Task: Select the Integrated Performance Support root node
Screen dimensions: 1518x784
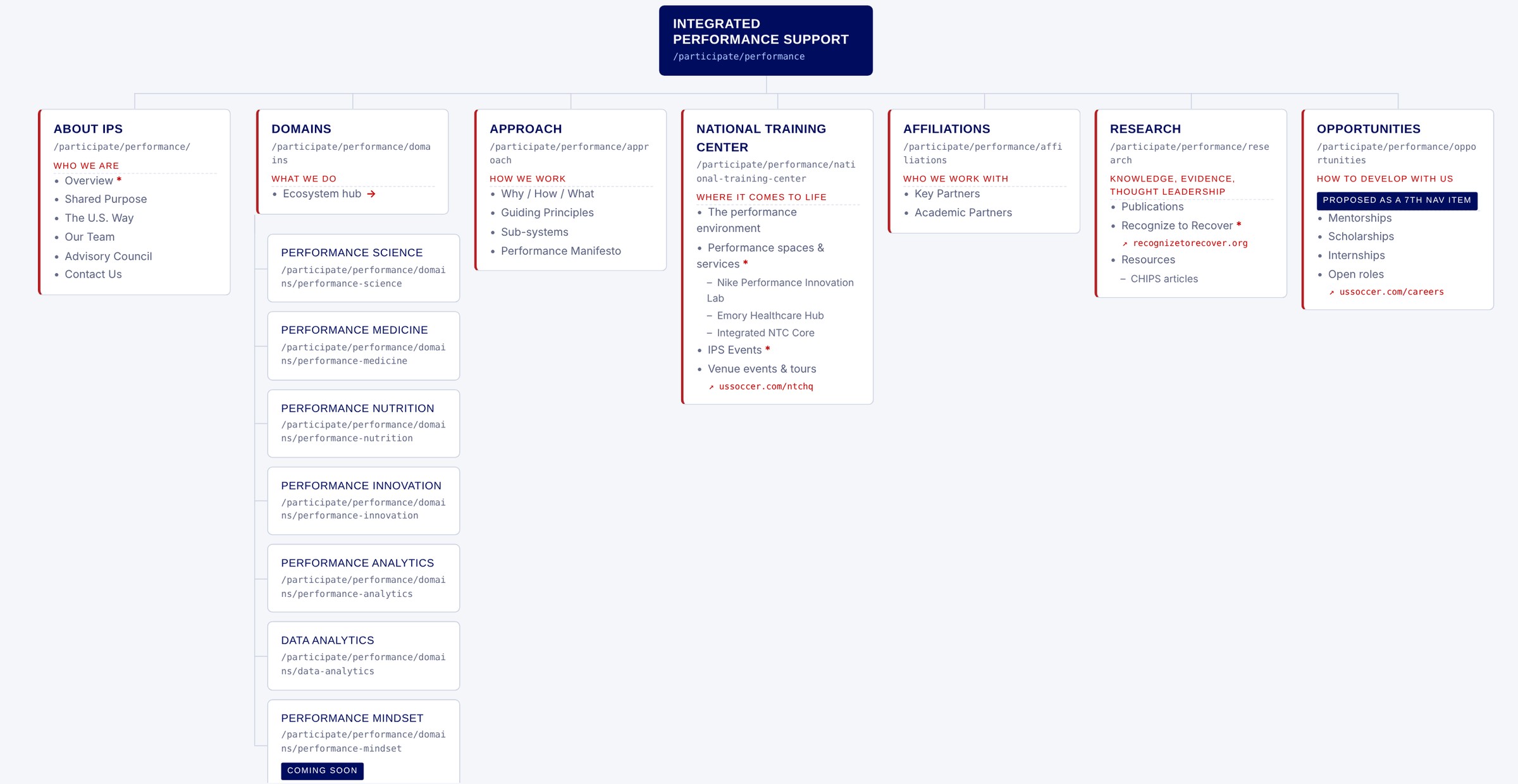Action: [766, 40]
